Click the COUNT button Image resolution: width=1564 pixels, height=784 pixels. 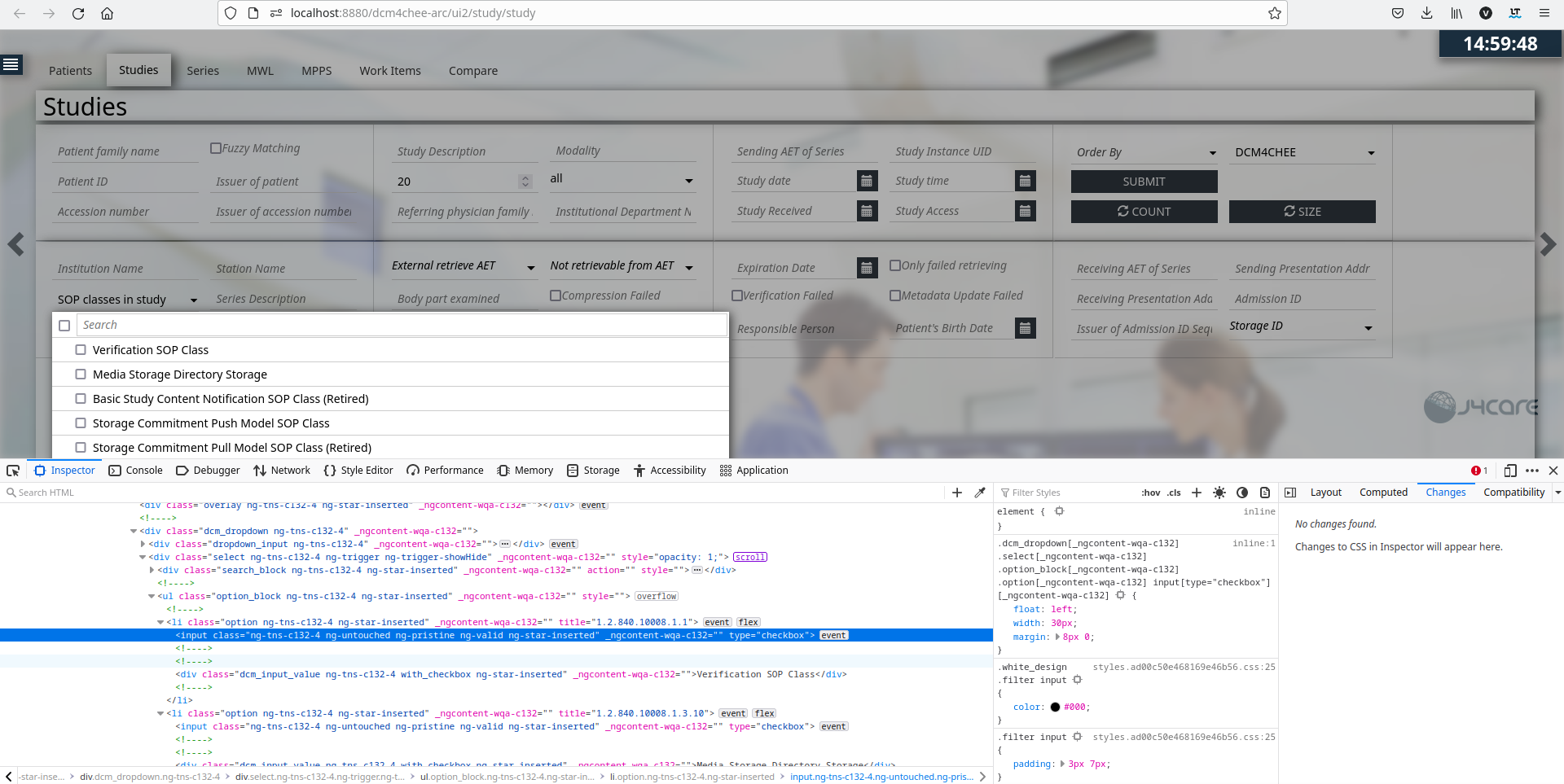(x=1144, y=211)
